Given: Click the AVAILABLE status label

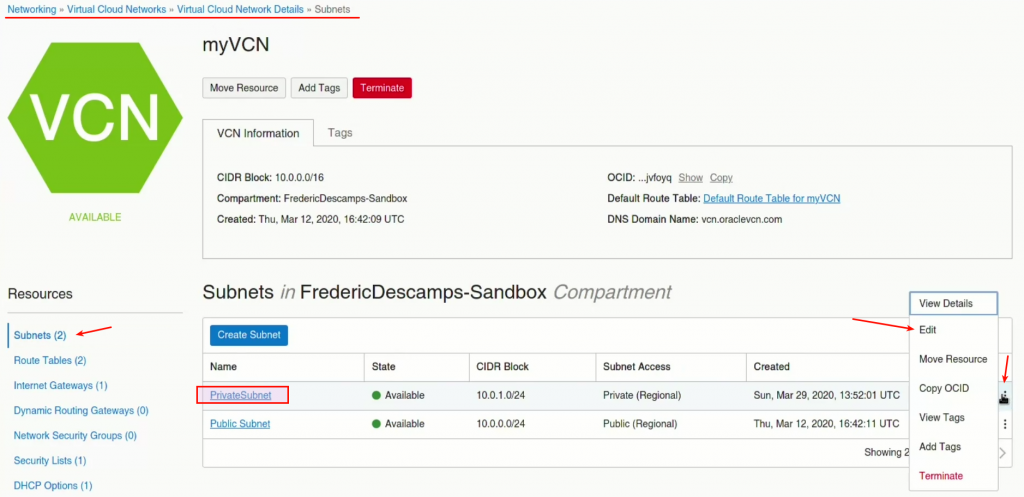Looking at the screenshot, I should pyautogui.click(x=95, y=217).
